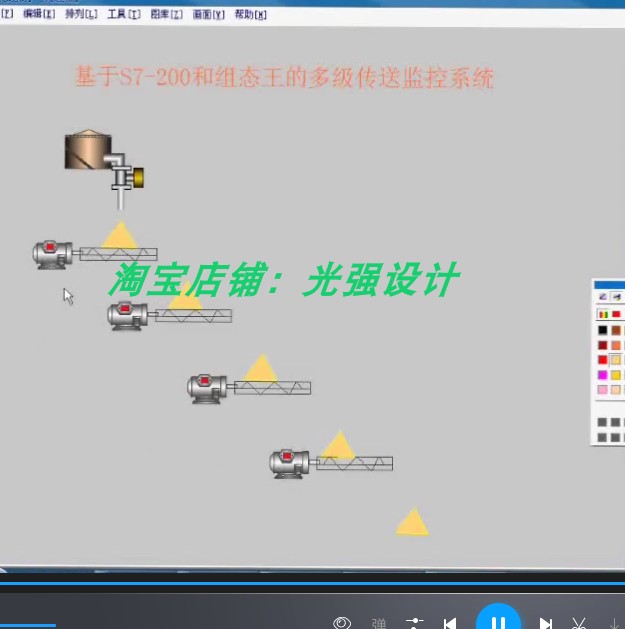Screen dimensions: 625x629
Task: Select the material pile on fourth conveyor
Action: pos(339,444)
